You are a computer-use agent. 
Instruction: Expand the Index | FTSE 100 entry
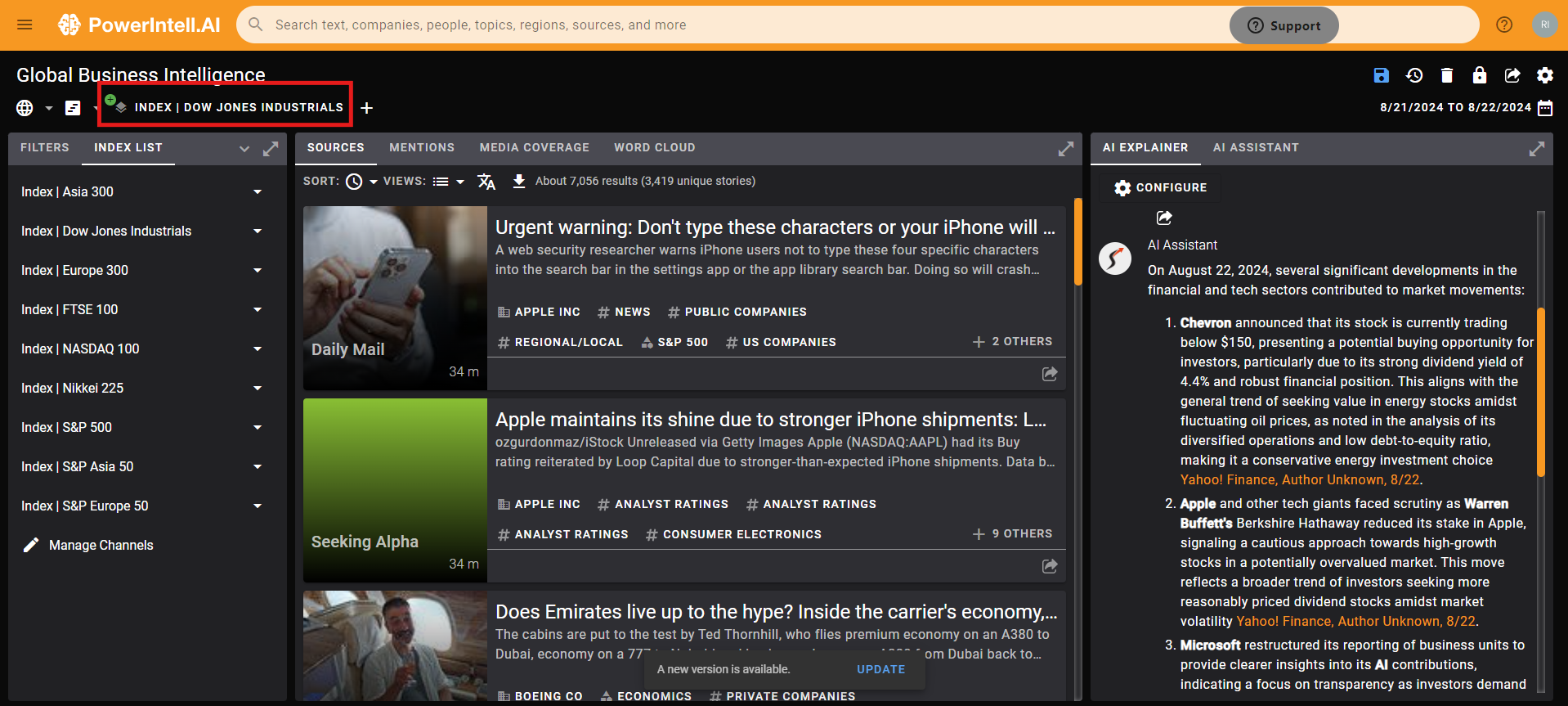[258, 310]
